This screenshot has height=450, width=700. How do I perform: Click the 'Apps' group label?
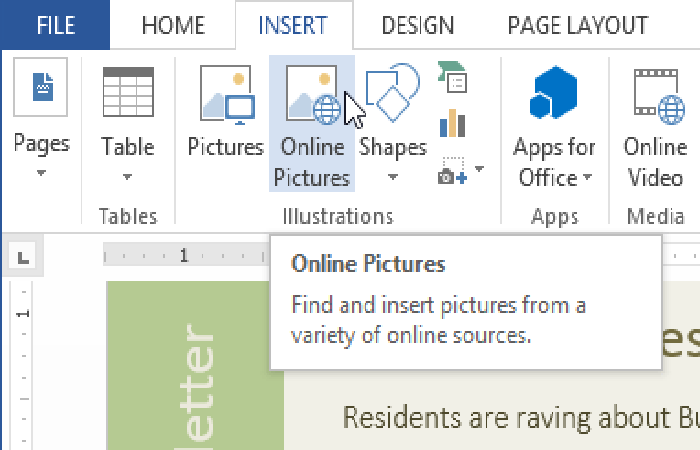pyautogui.click(x=554, y=217)
